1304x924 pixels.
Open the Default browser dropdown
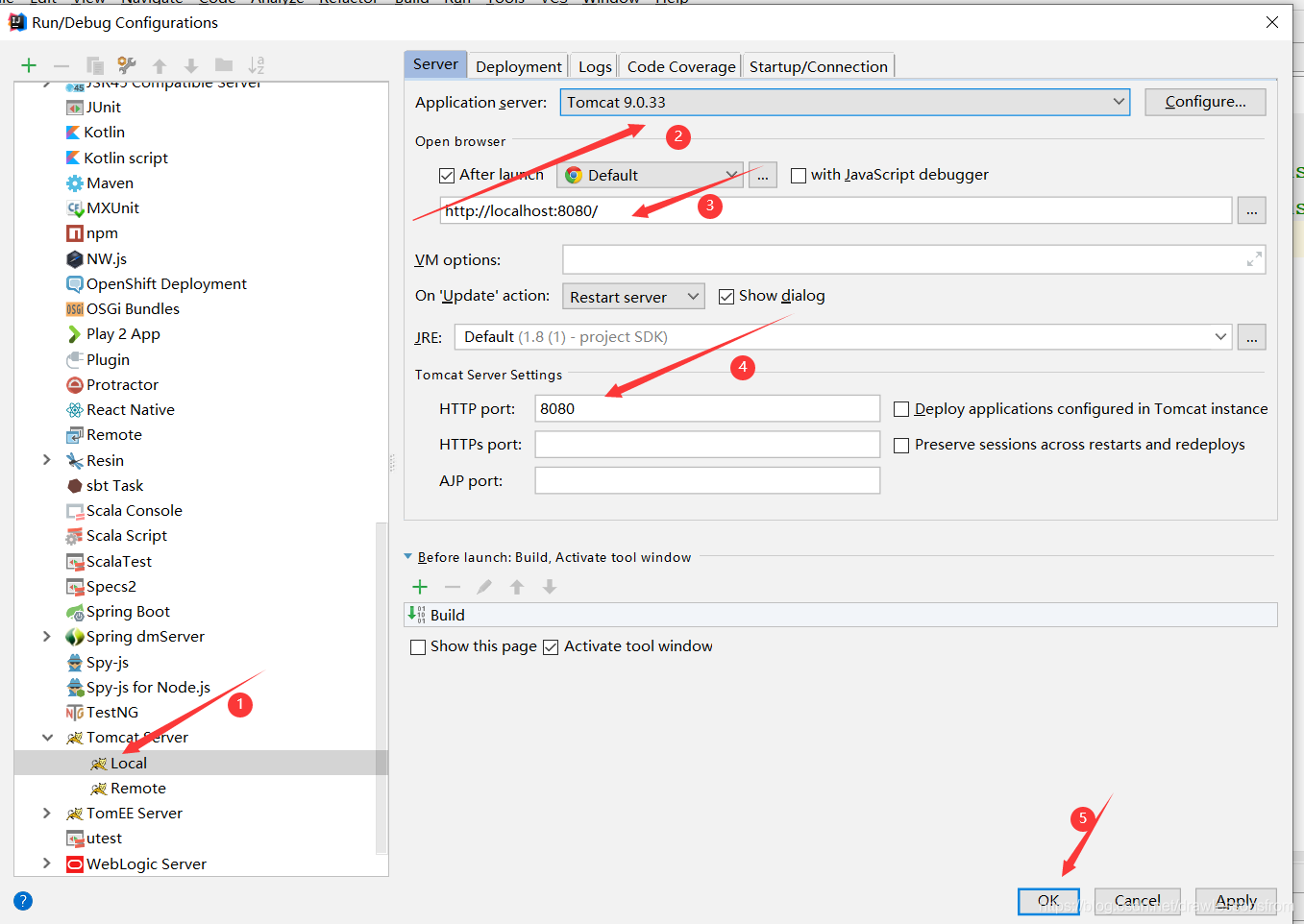650,175
